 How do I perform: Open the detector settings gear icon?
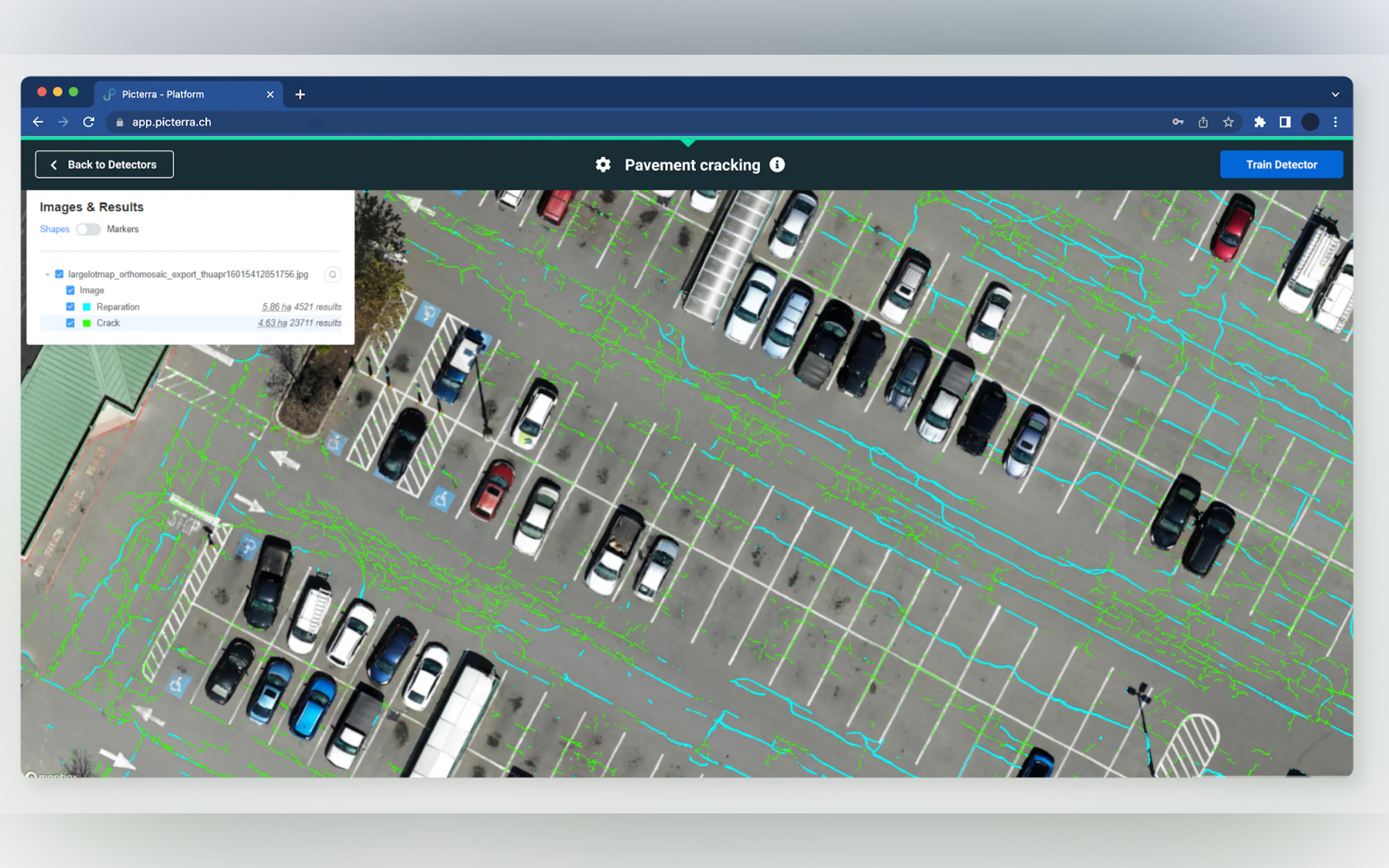click(602, 165)
